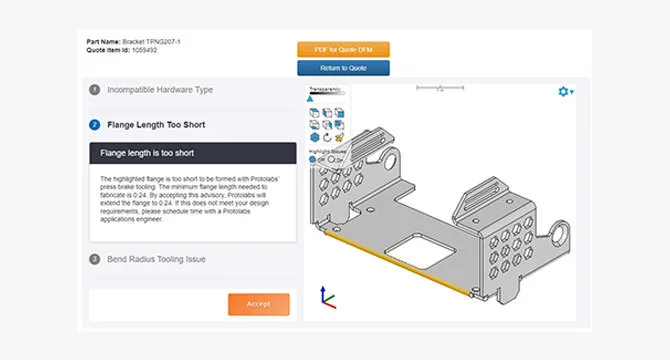
Task: Open the viewer settings gear menu
Action: [565, 92]
